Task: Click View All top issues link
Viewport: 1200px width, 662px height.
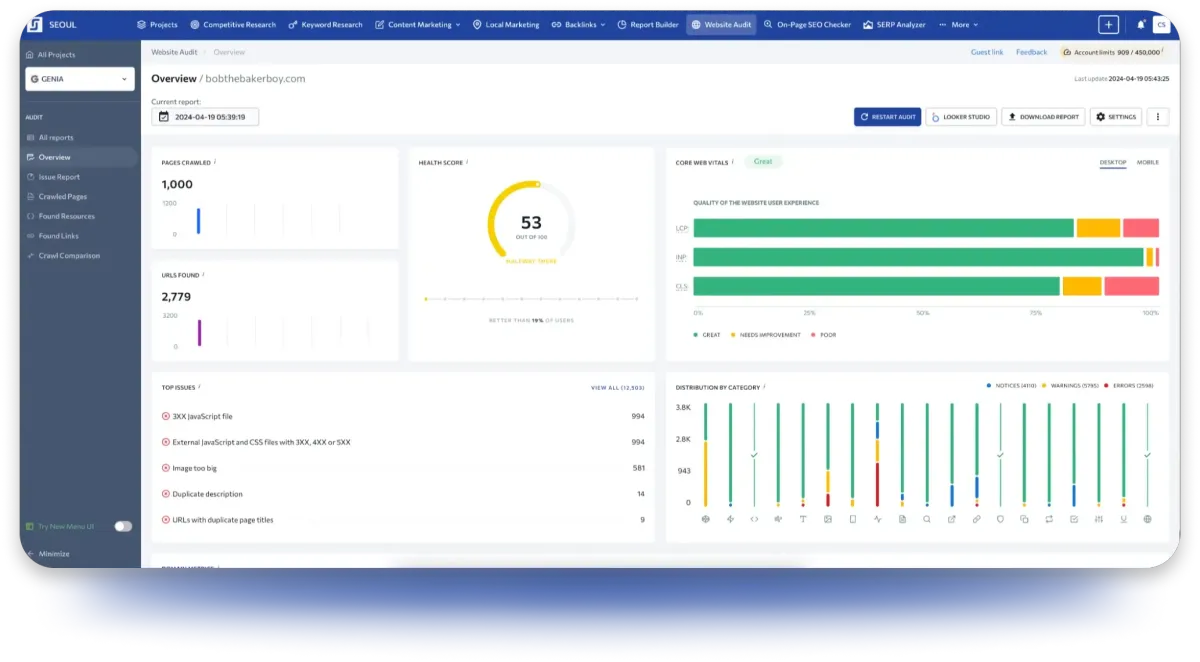Action: [x=618, y=387]
